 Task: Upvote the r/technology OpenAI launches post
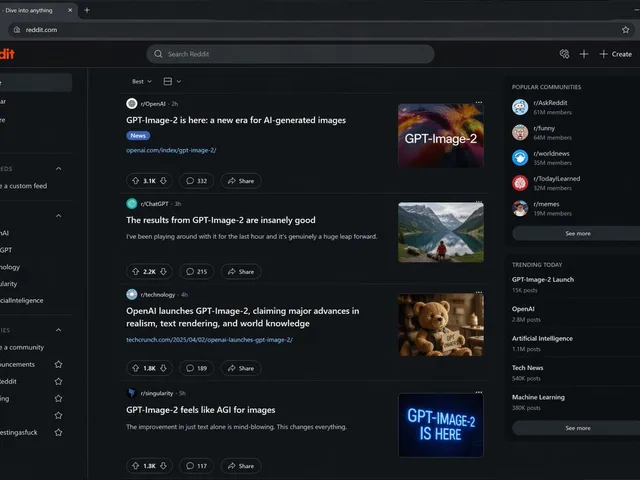(136, 368)
